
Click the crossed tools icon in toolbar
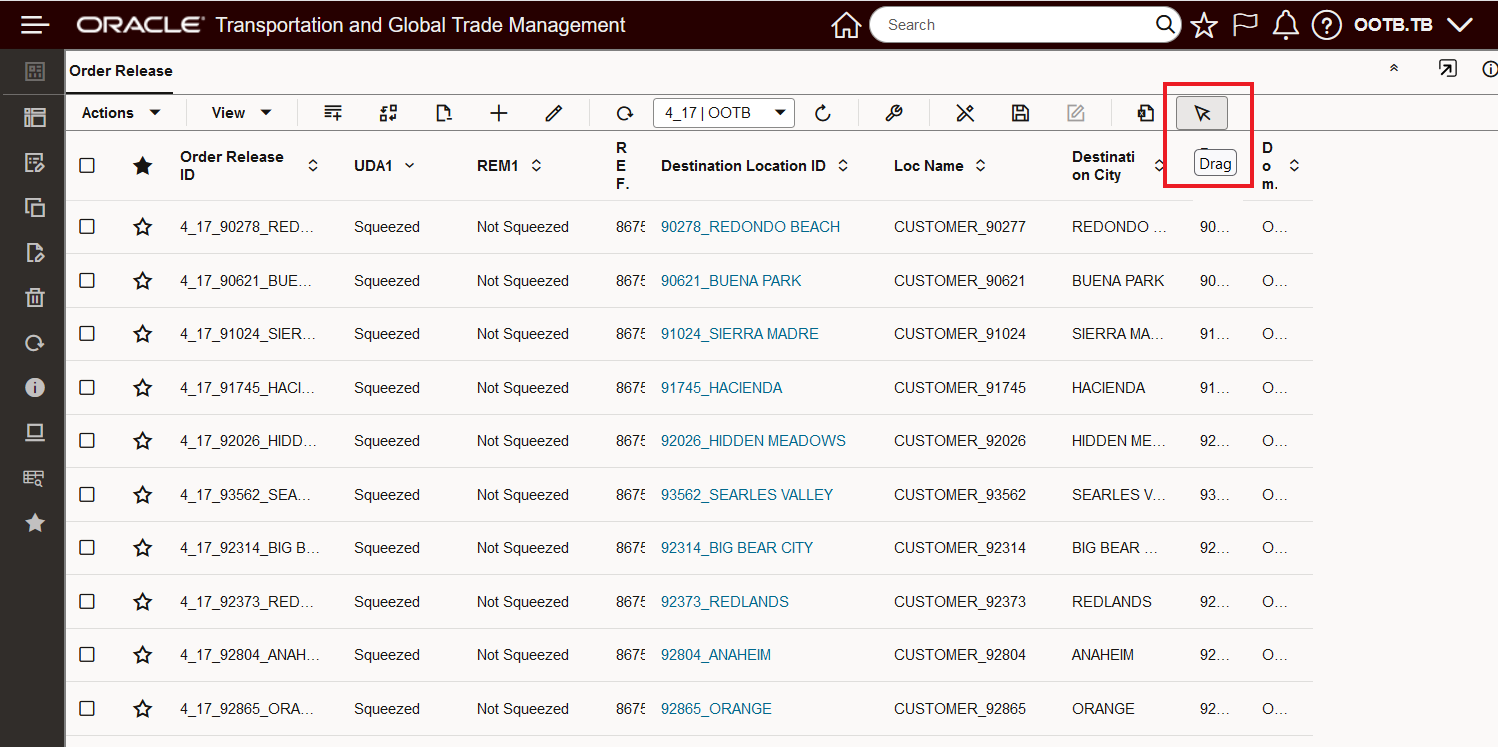965,113
